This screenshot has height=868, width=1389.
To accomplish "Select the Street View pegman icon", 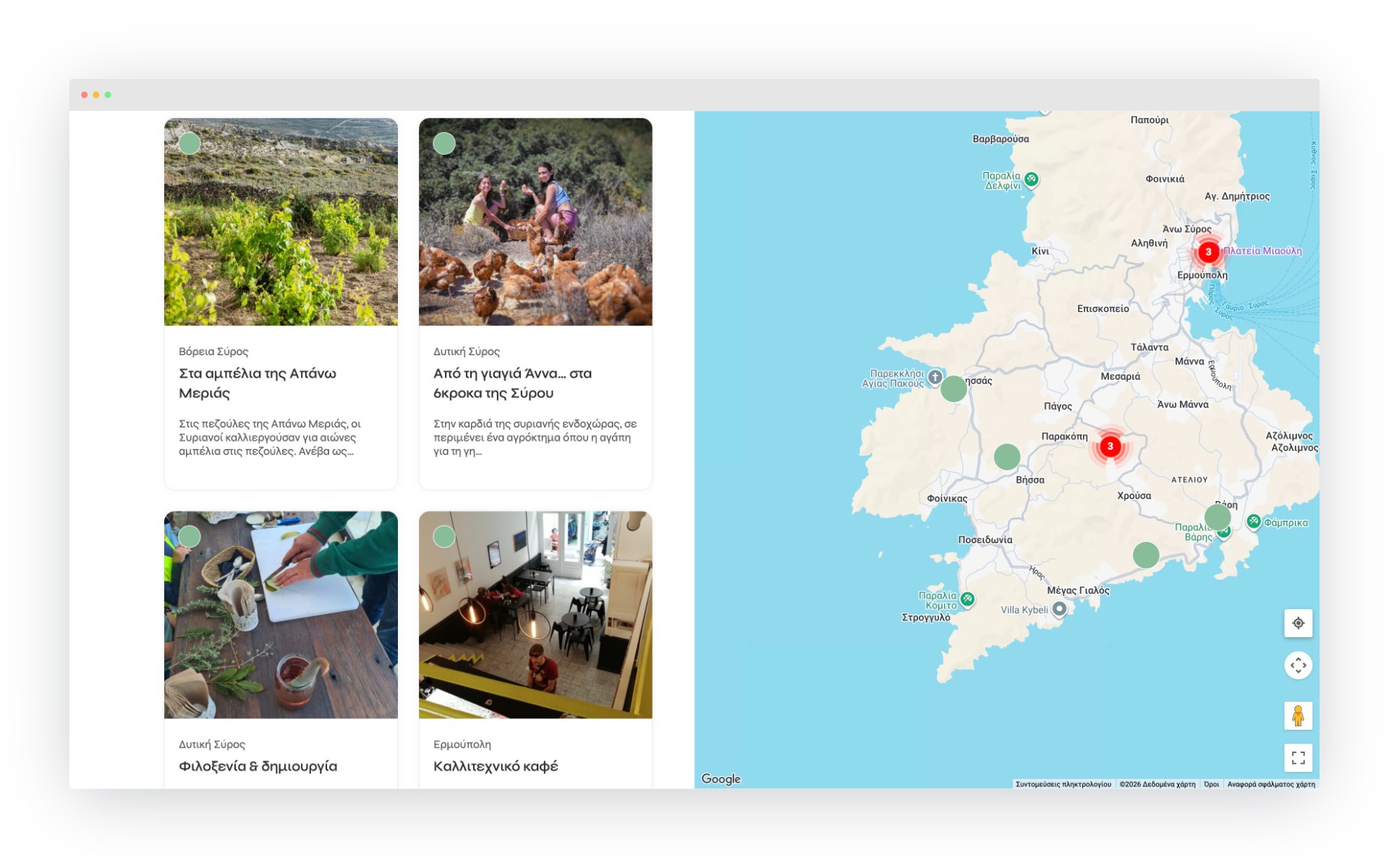I will click(x=1298, y=715).
